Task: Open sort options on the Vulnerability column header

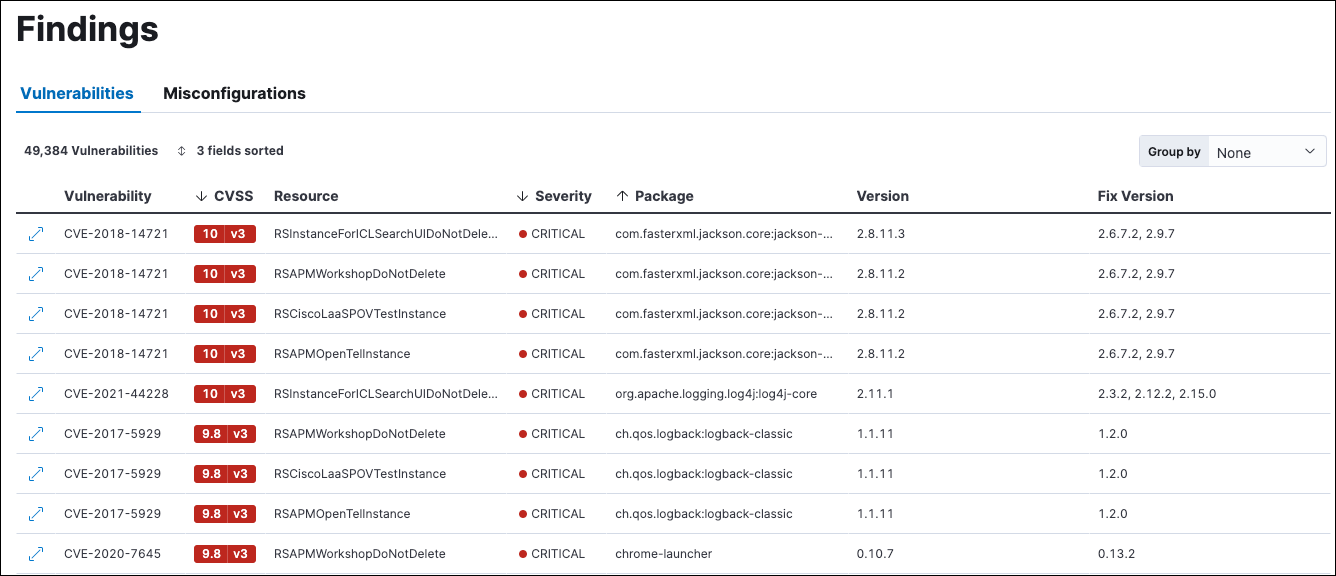Action: point(108,195)
